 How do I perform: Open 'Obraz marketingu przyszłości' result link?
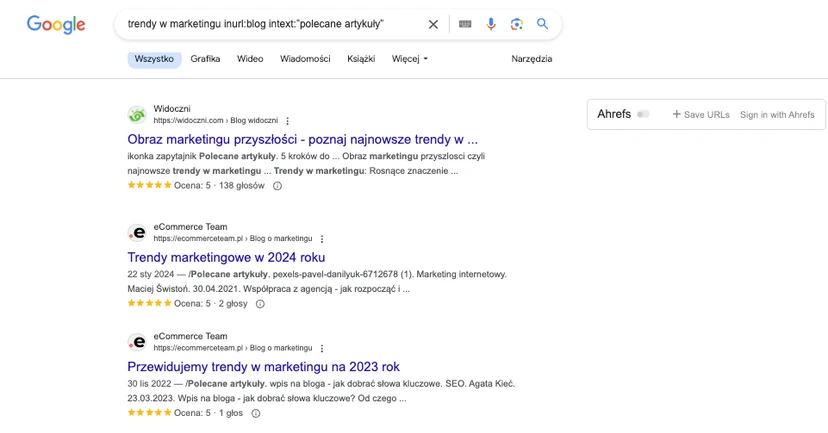pyautogui.click(x=303, y=139)
